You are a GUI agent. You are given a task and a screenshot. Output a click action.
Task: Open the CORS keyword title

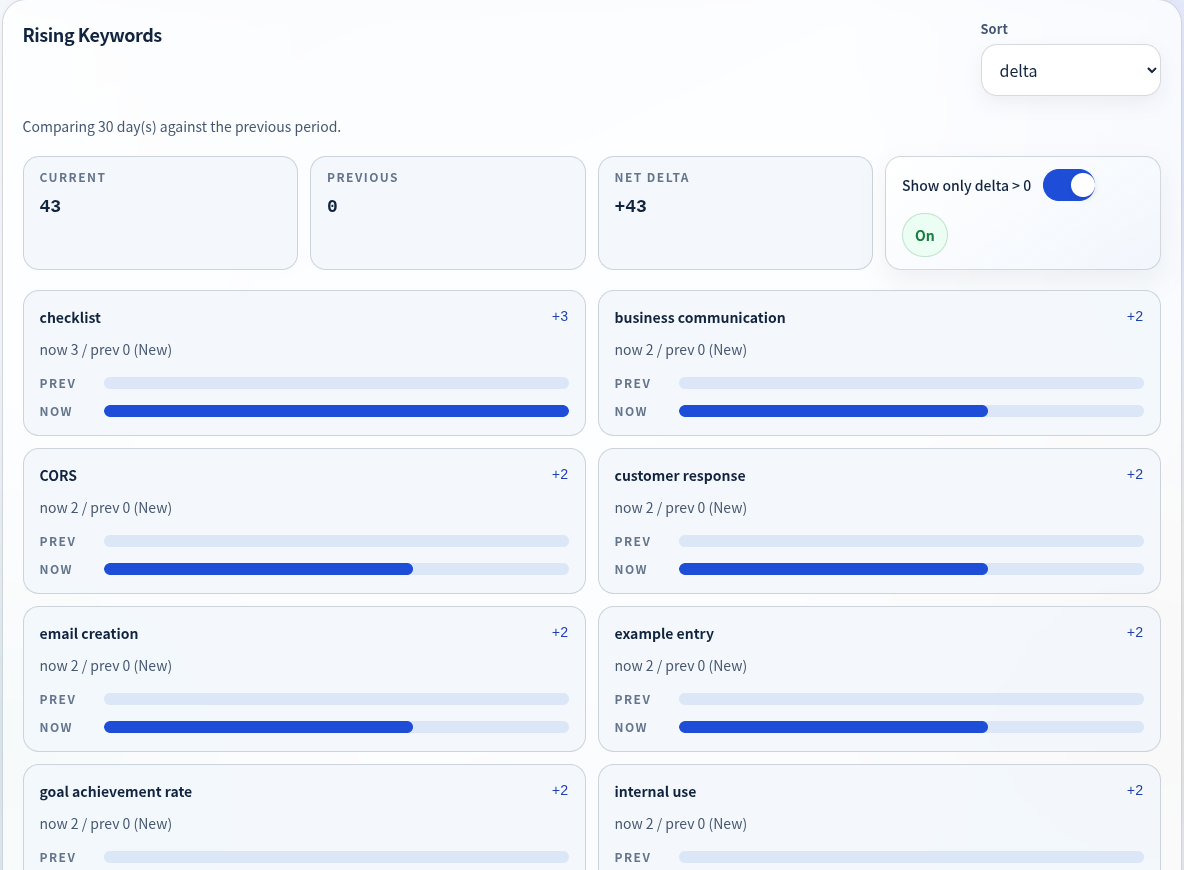(x=58, y=476)
